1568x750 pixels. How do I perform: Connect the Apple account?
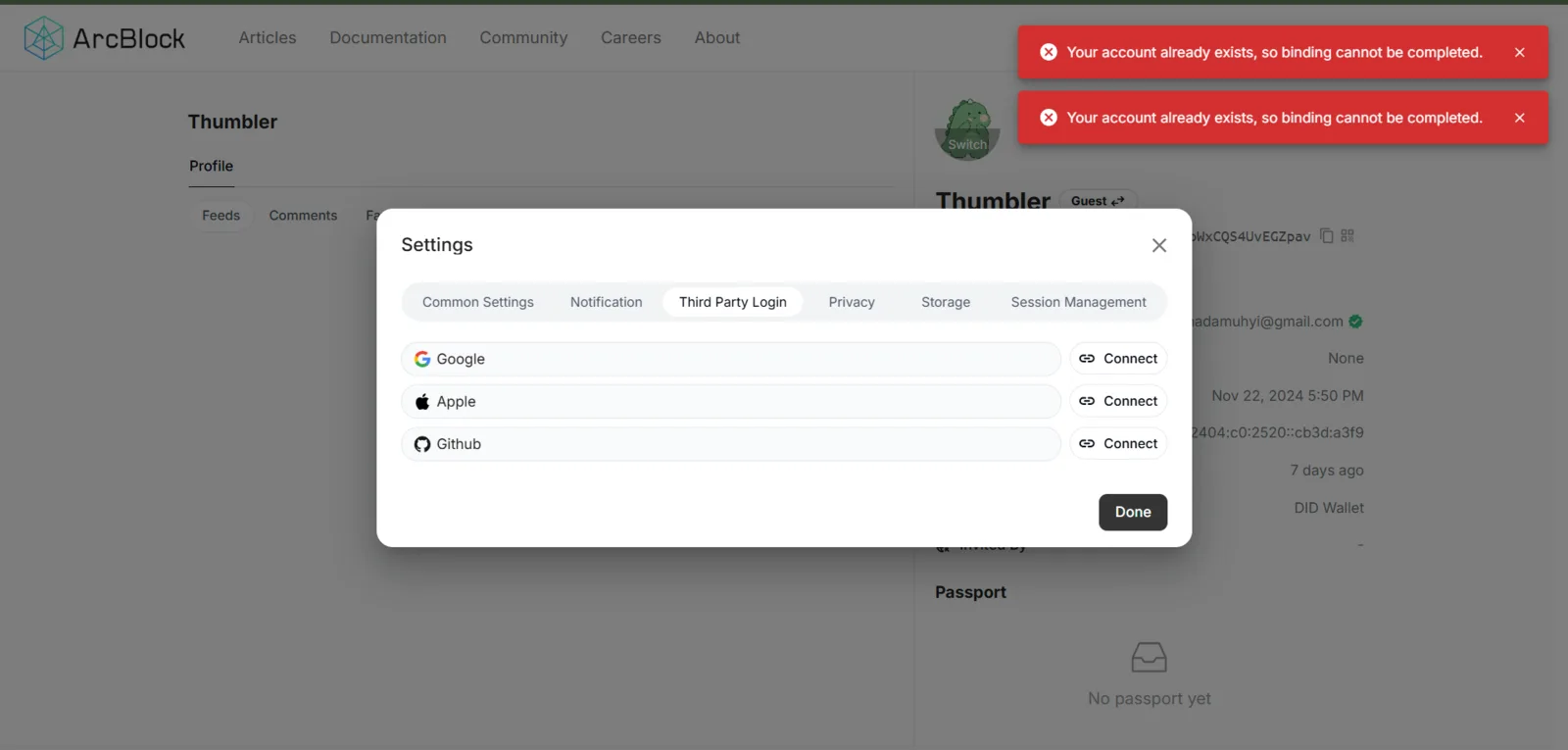(x=1118, y=401)
